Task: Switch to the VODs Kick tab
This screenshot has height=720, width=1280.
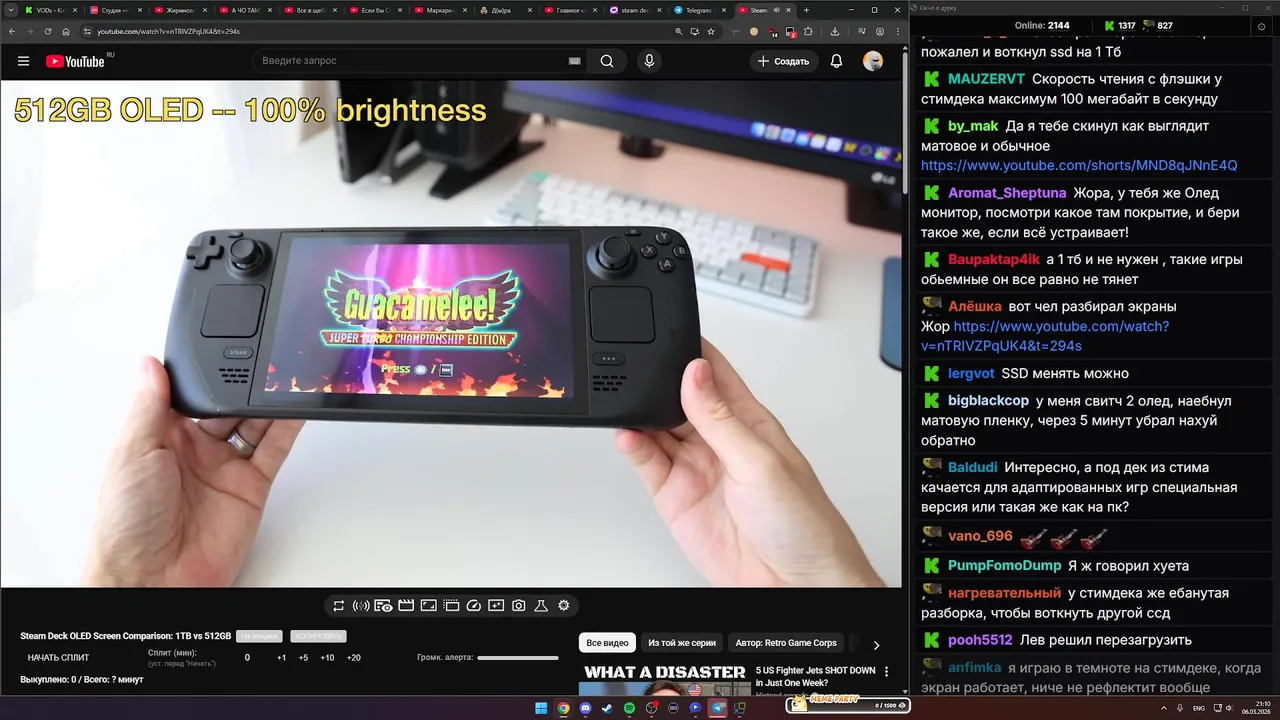Action: pos(50,10)
